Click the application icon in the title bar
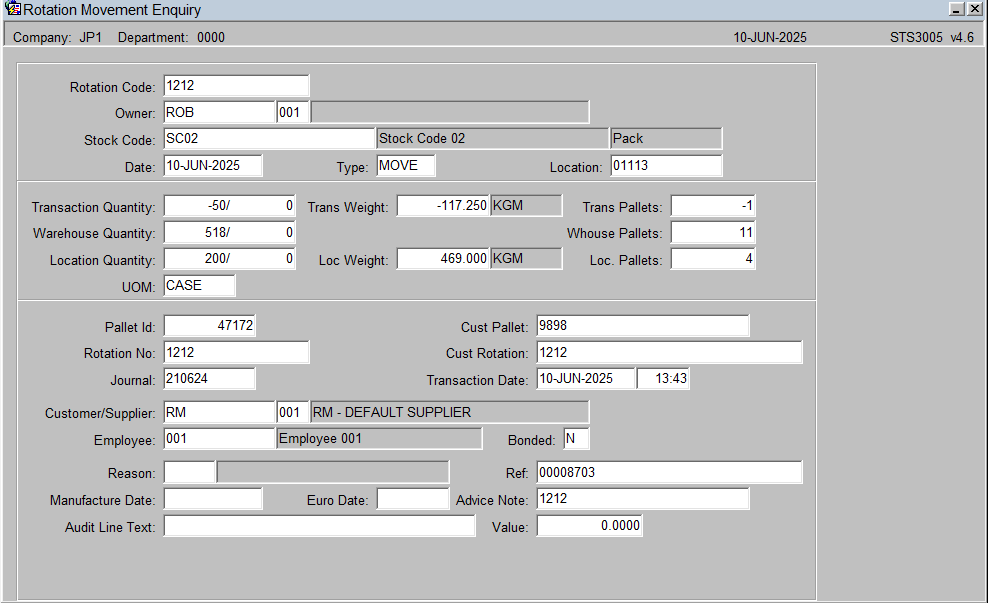The image size is (990, 603). click(13, 9)
